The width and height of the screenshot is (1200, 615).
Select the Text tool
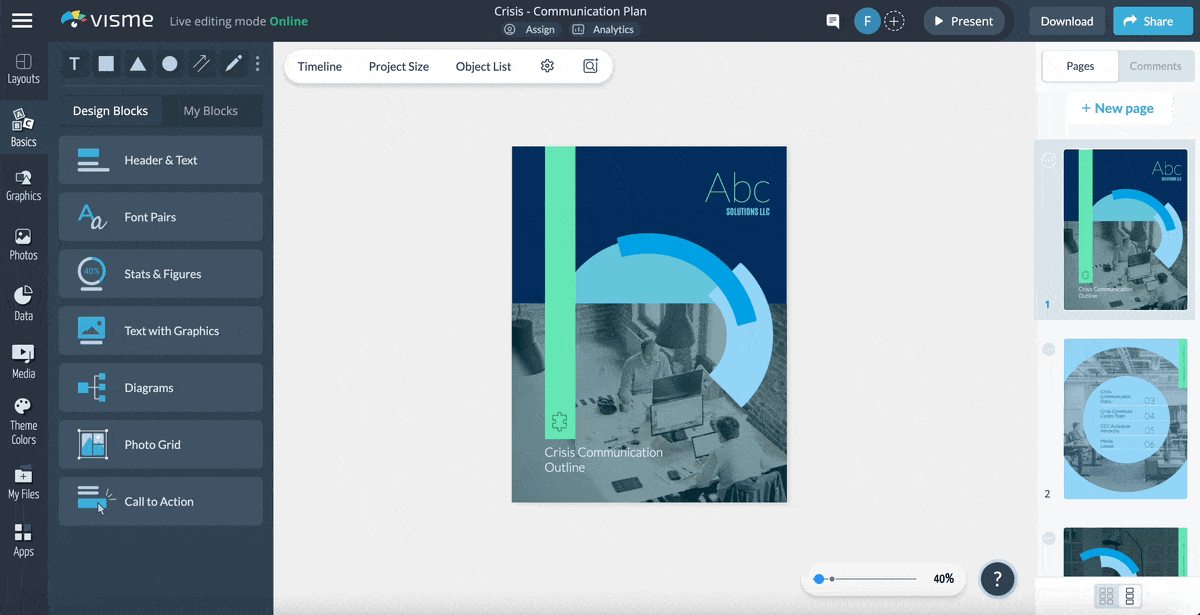point(74,63)
